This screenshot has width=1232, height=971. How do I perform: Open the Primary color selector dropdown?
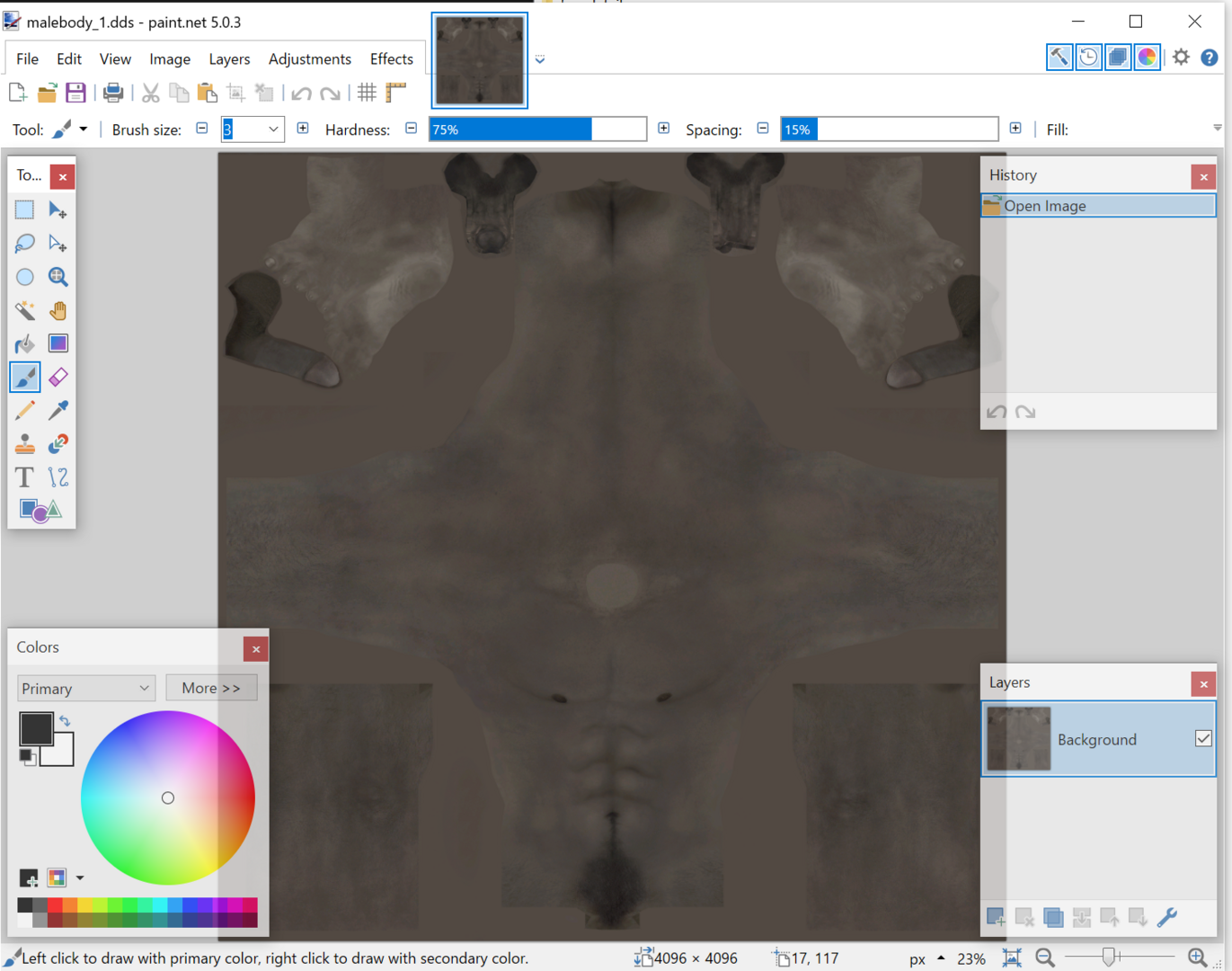pos(85,688)
